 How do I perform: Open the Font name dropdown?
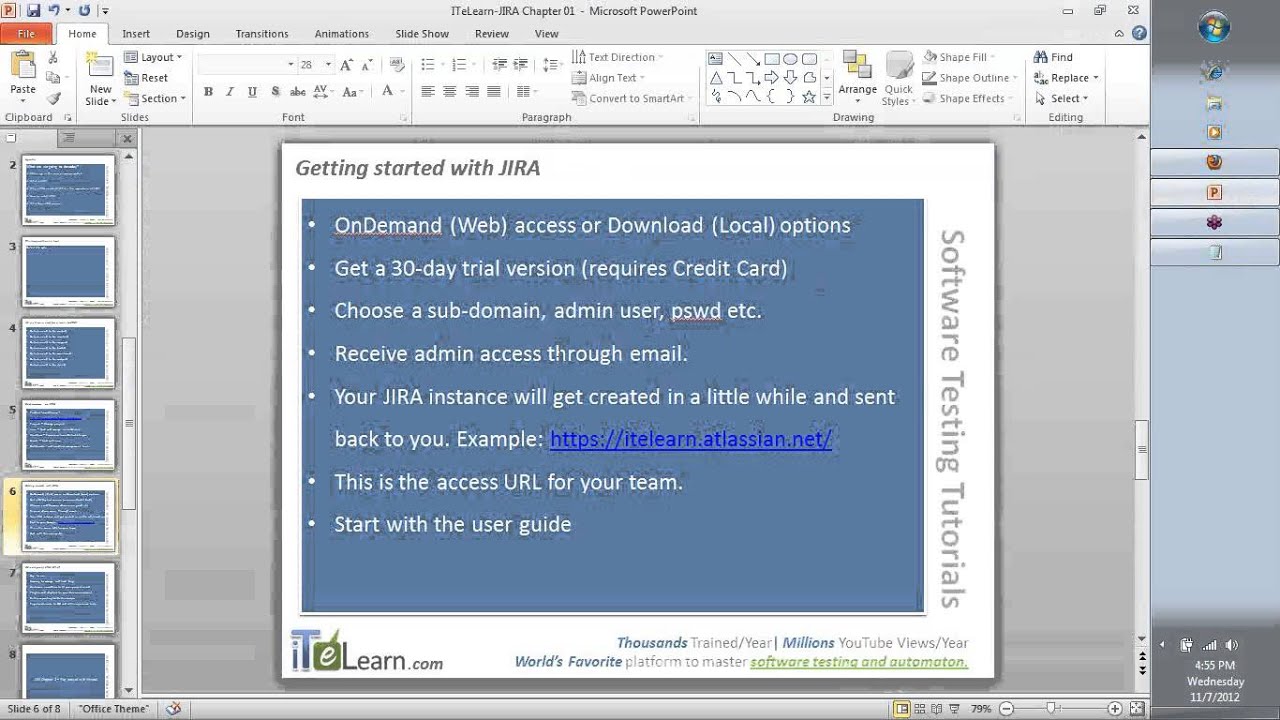pos(291,64)
